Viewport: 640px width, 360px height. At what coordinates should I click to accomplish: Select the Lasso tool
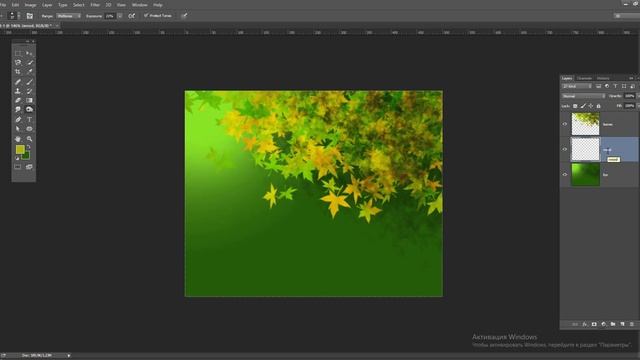click(18, 62)
